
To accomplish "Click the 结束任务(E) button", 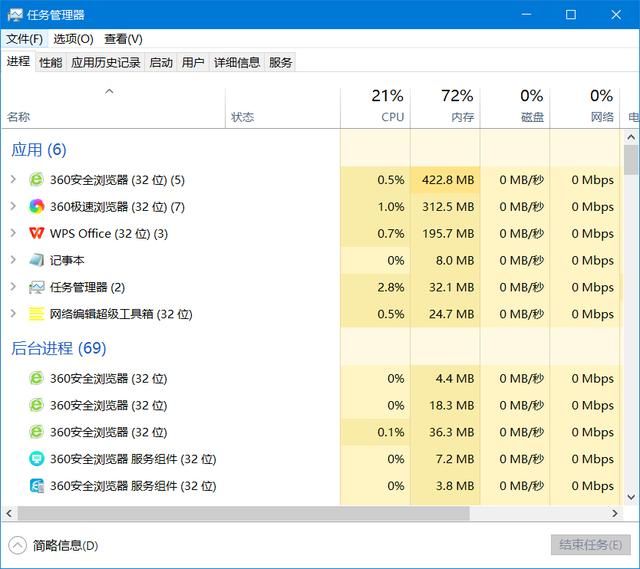I will coord(591,545).
